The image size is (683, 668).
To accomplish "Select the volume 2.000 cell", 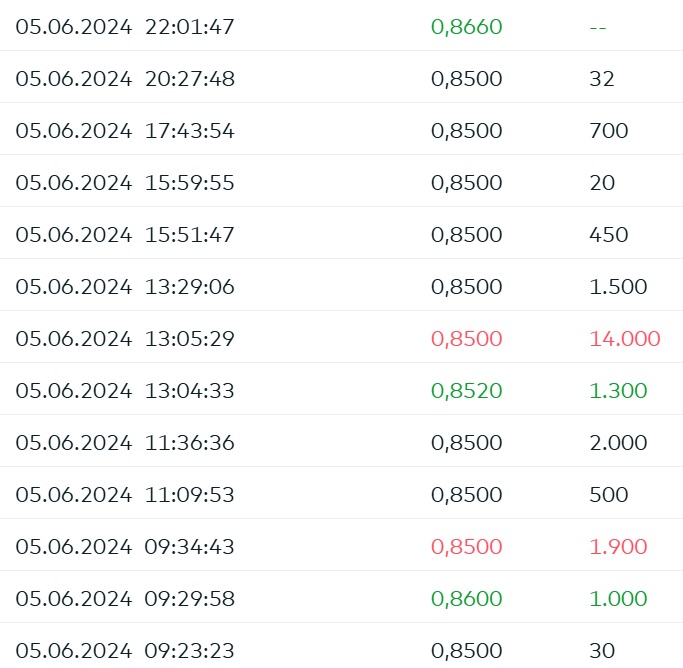I will (618, 443).
